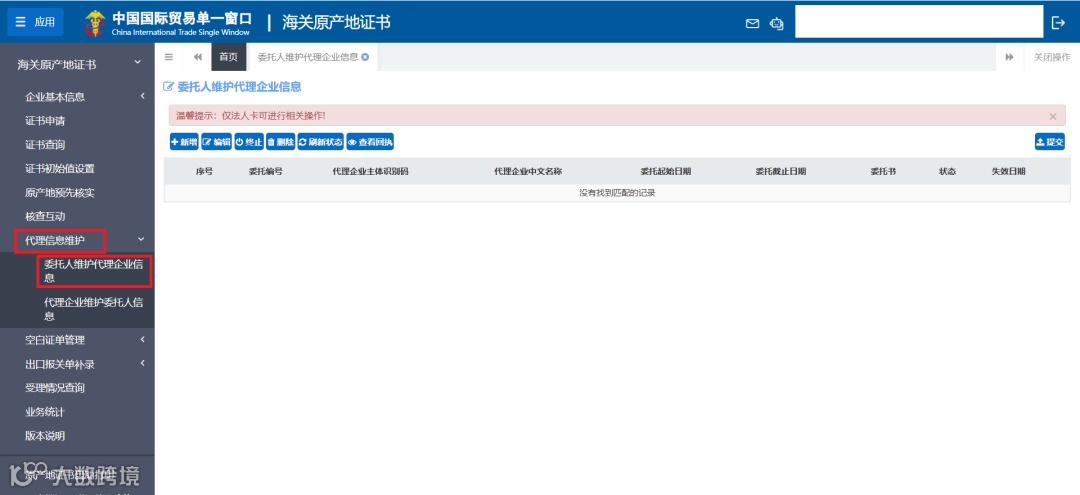Click the 委托人维护代理企业信息 page heading

239,87
